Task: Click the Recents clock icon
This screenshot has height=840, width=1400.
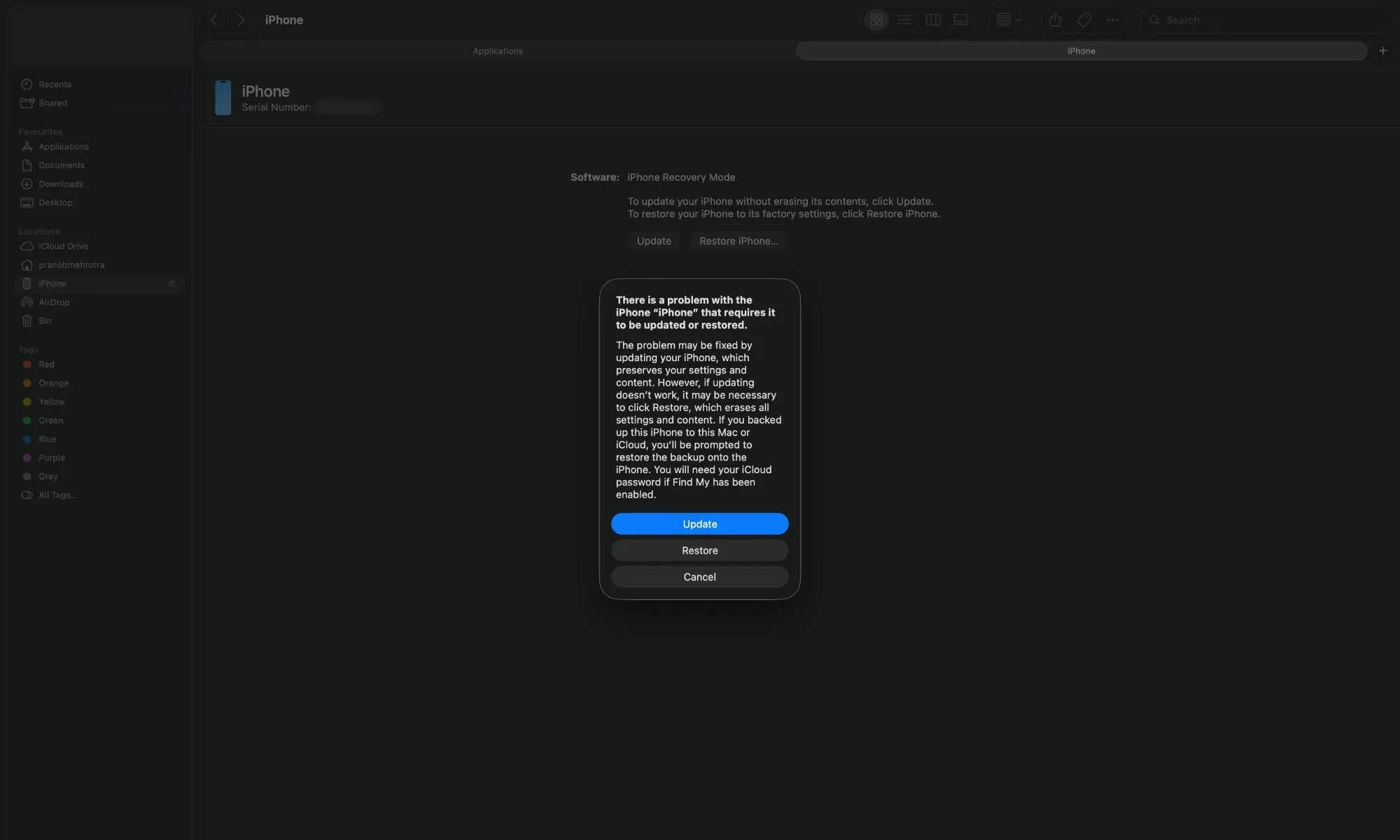Action: 27,84
